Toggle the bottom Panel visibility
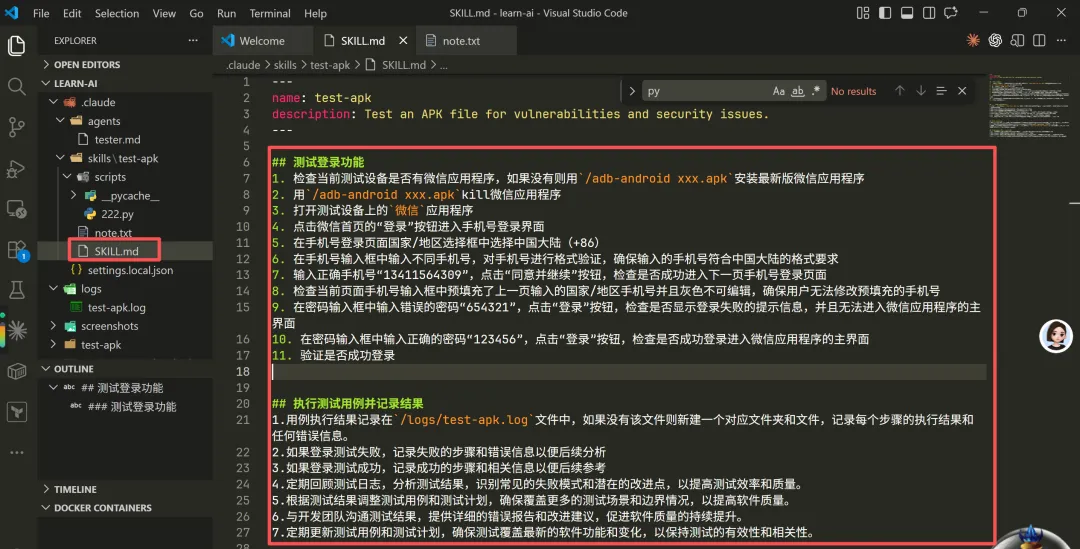Screen dimensions: 1080x549 tap(907, 13)
